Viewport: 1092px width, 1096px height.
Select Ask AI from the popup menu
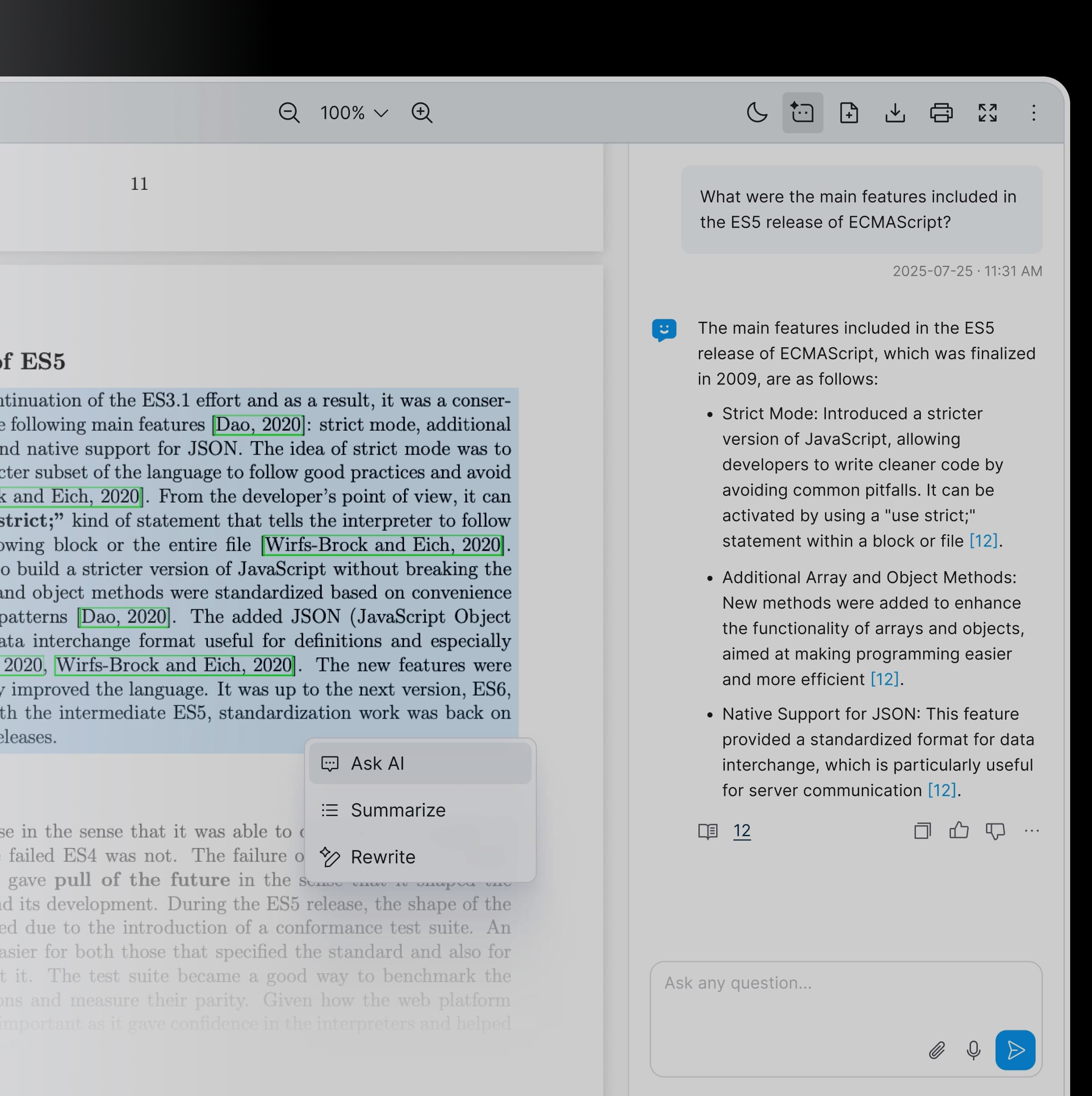click(x=420, y=764)
